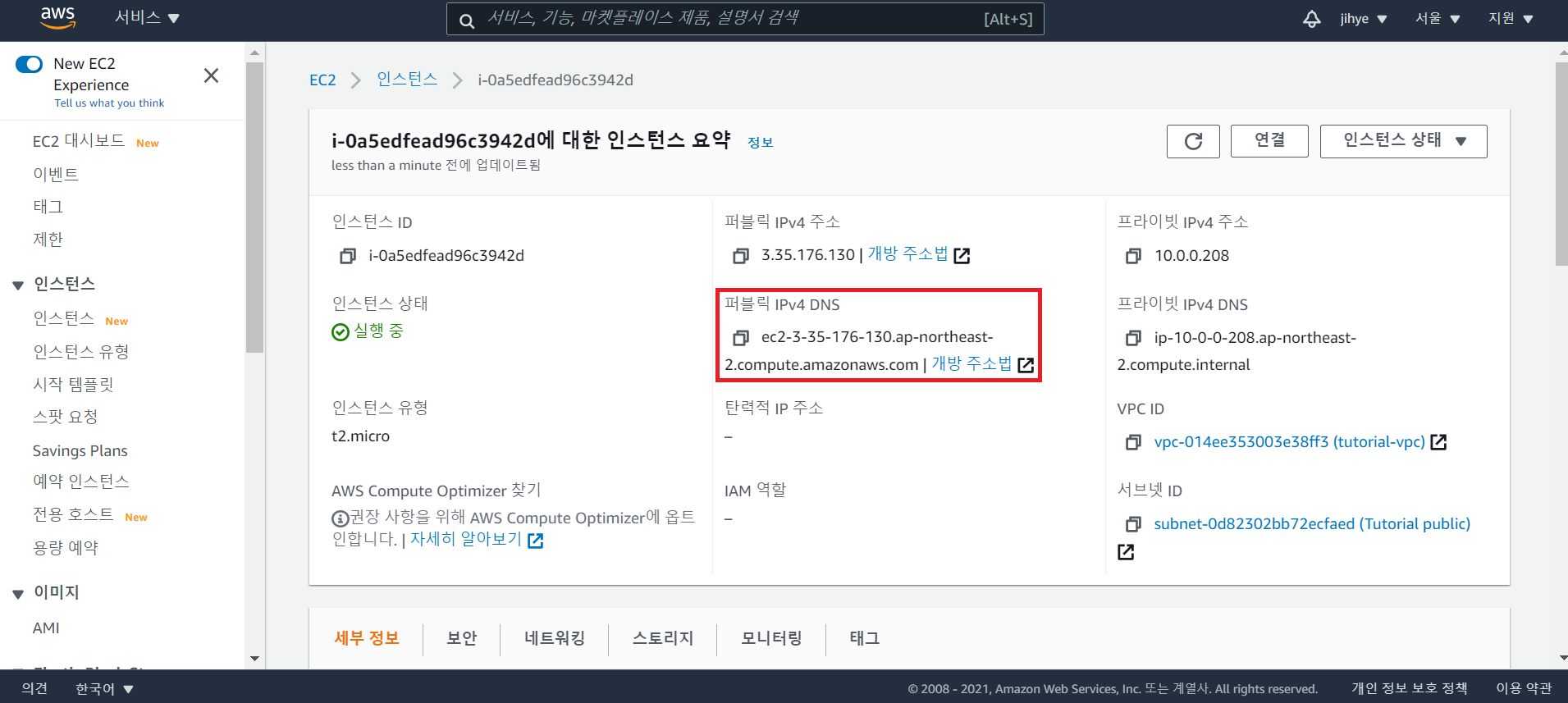Open the sidebar 태그 item
The width and height of the screenshot is (1568, 703).
pyautogui.click(x=48, y=207)
